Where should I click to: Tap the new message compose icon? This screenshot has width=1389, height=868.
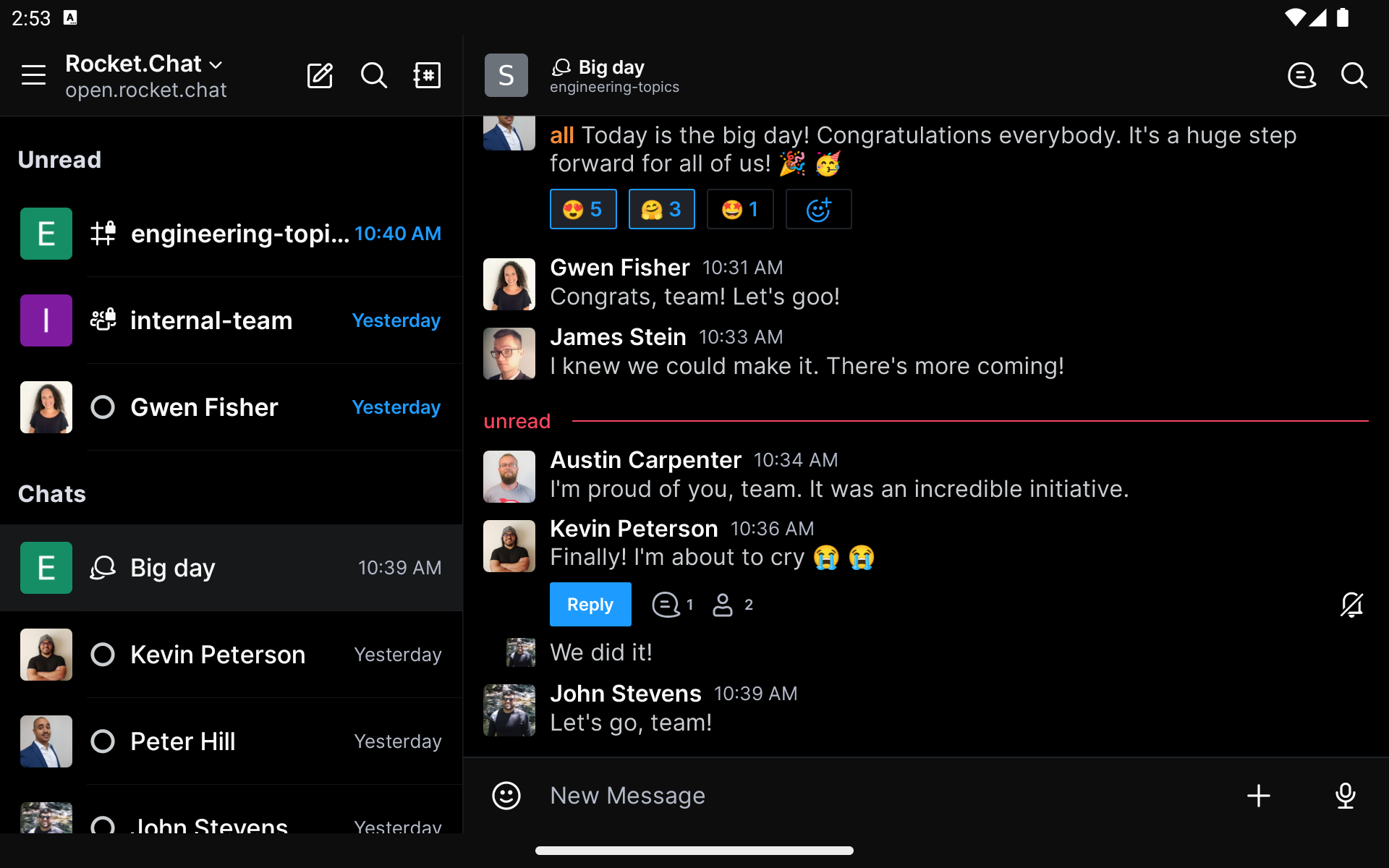click(x=320, y=75)
